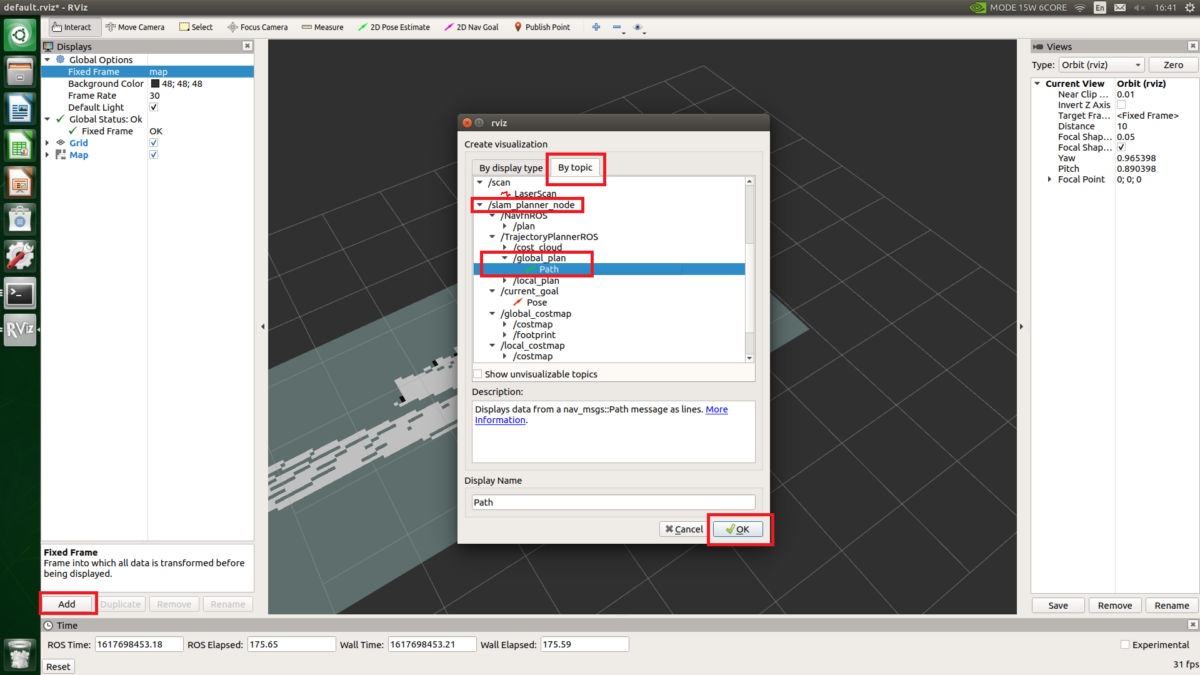
Task: Uncheck the Default Light option
Action: [153, 107]
